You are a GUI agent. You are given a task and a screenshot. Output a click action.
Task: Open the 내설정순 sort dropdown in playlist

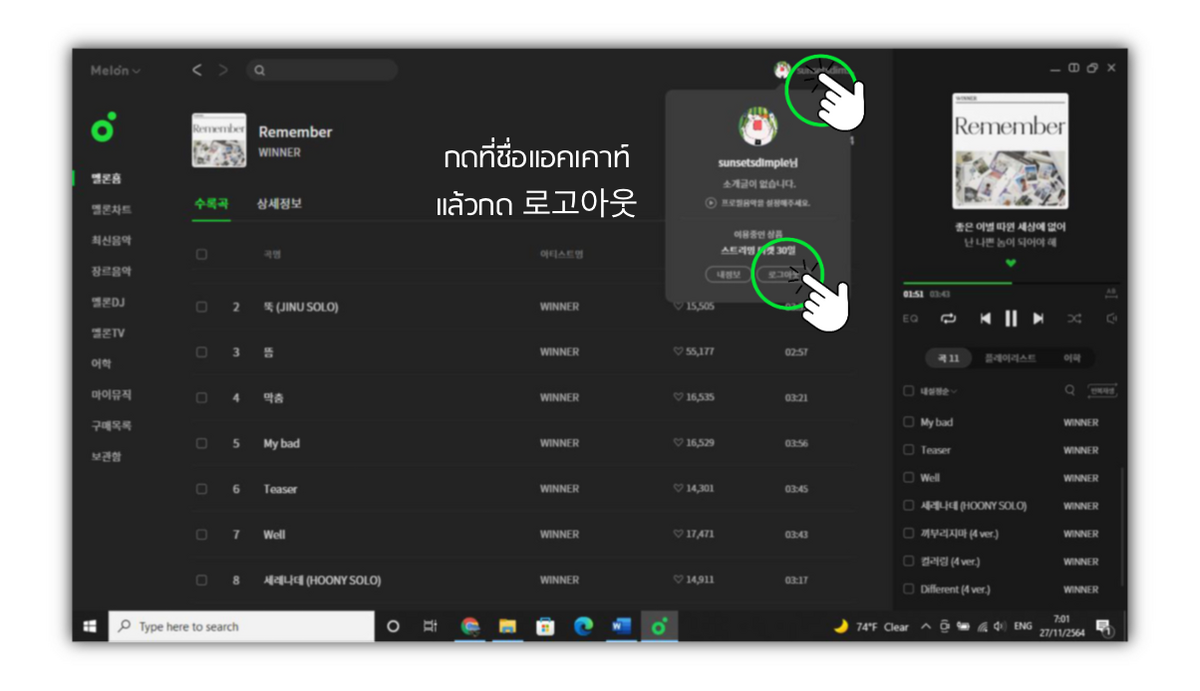coord(938,391)
